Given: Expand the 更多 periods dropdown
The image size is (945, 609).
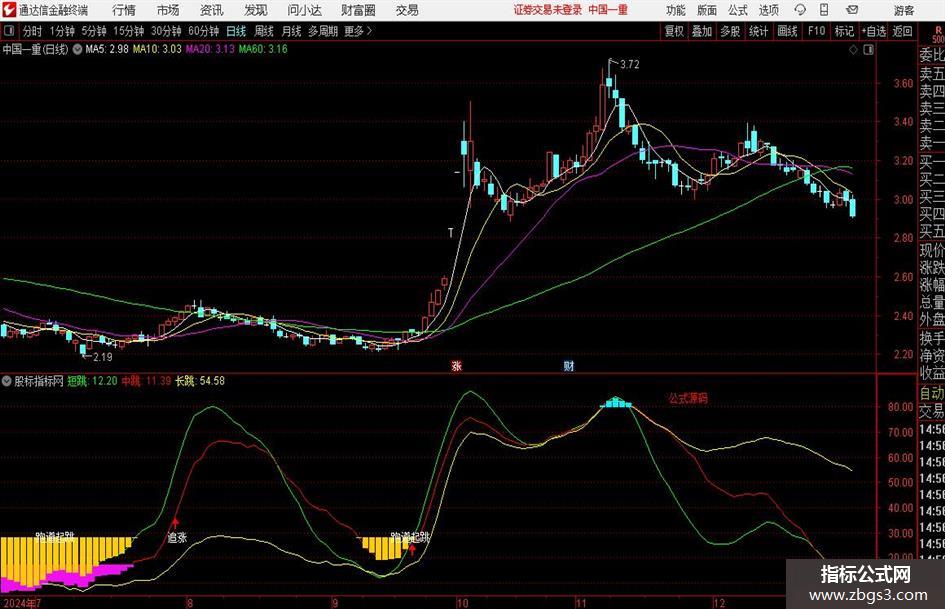Looking at the screenshot, I should pyautogui.click(x=359, y=31).
